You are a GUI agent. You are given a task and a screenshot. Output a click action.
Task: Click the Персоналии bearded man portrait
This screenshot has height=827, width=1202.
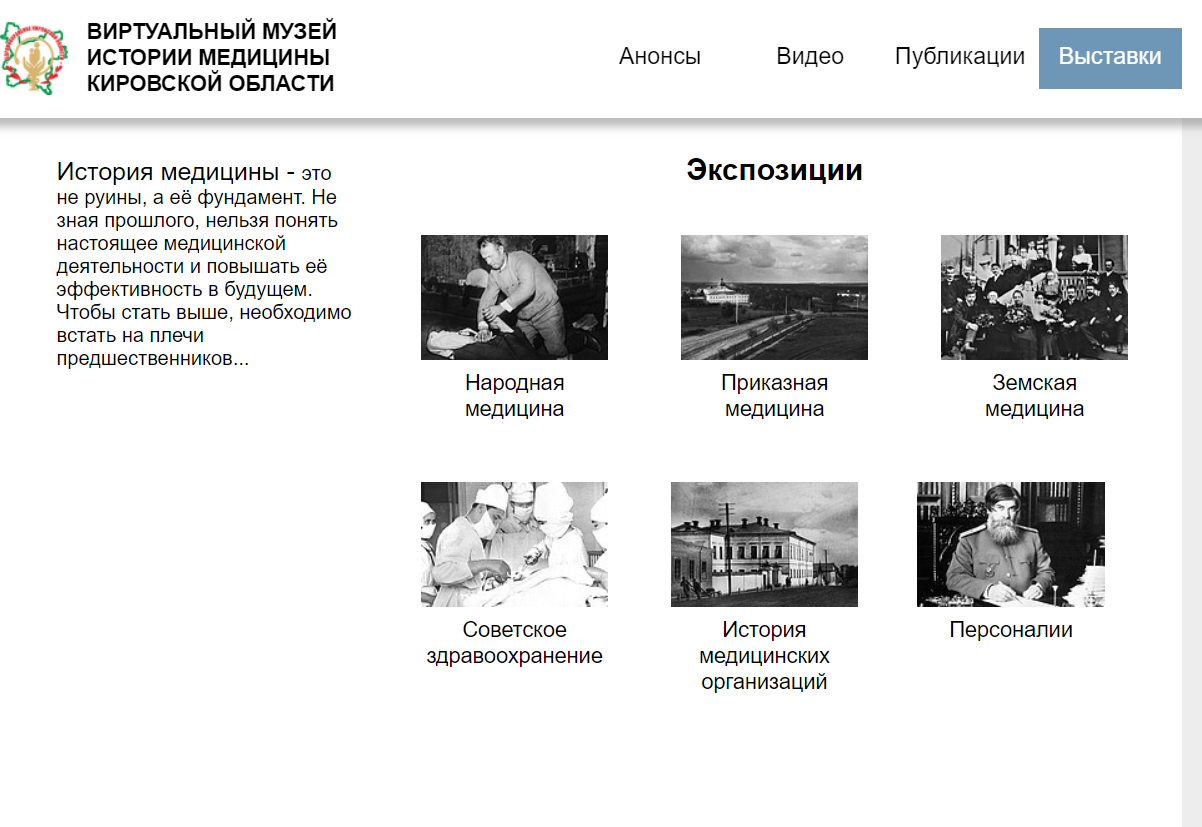tap(1011, 544)
